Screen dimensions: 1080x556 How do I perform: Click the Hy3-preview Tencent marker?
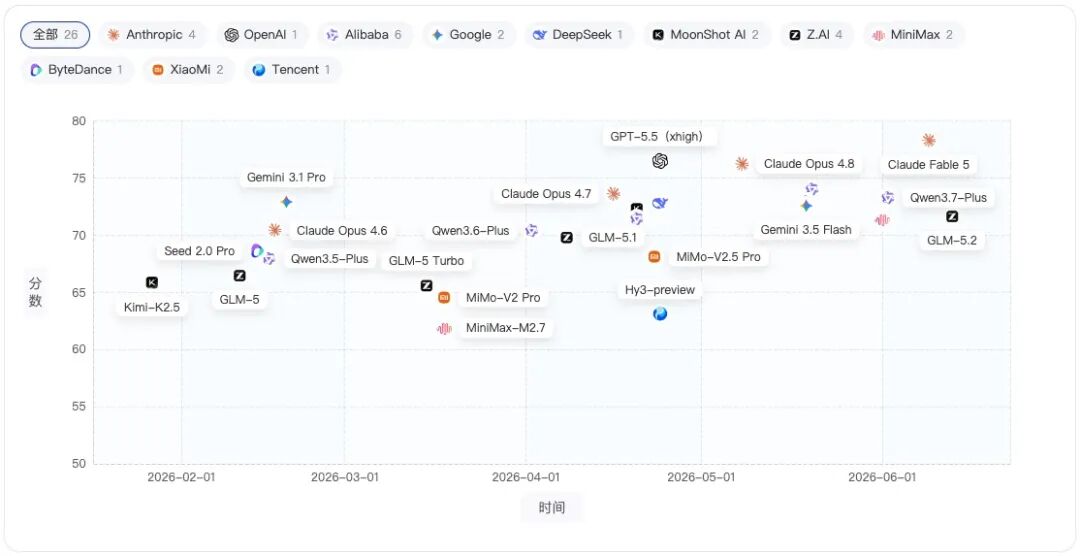[x=660, y=314]
